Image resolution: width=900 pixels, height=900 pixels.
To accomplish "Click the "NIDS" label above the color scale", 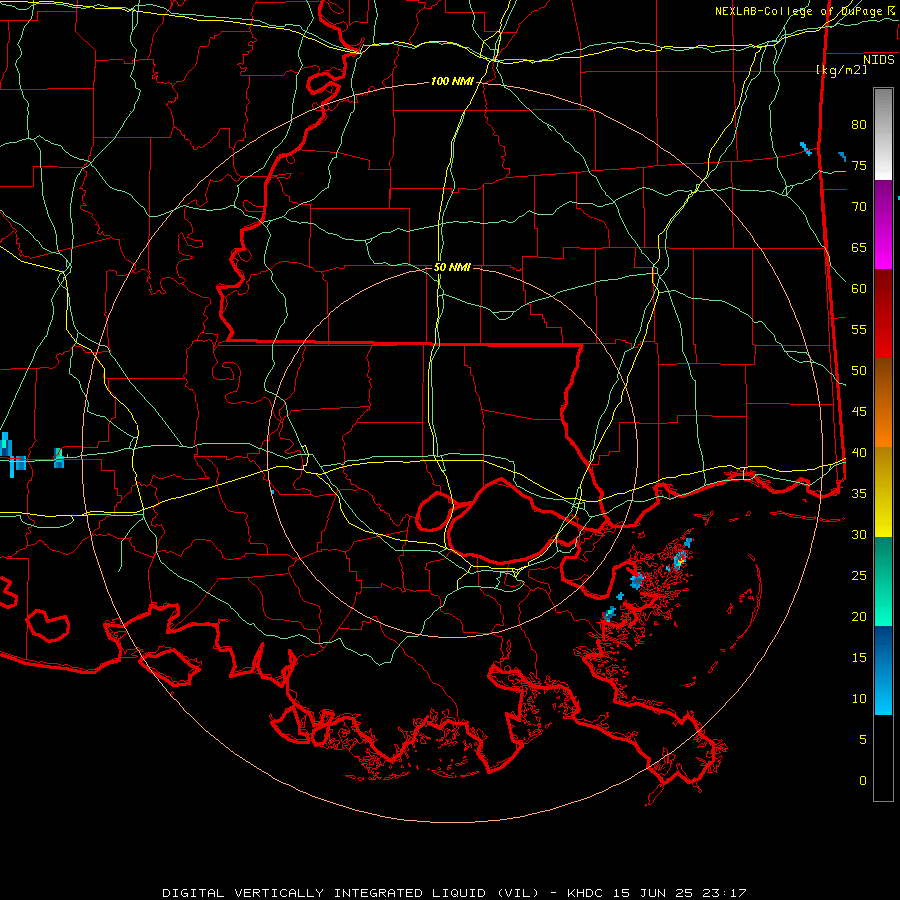I will click(x=879, y=60).
